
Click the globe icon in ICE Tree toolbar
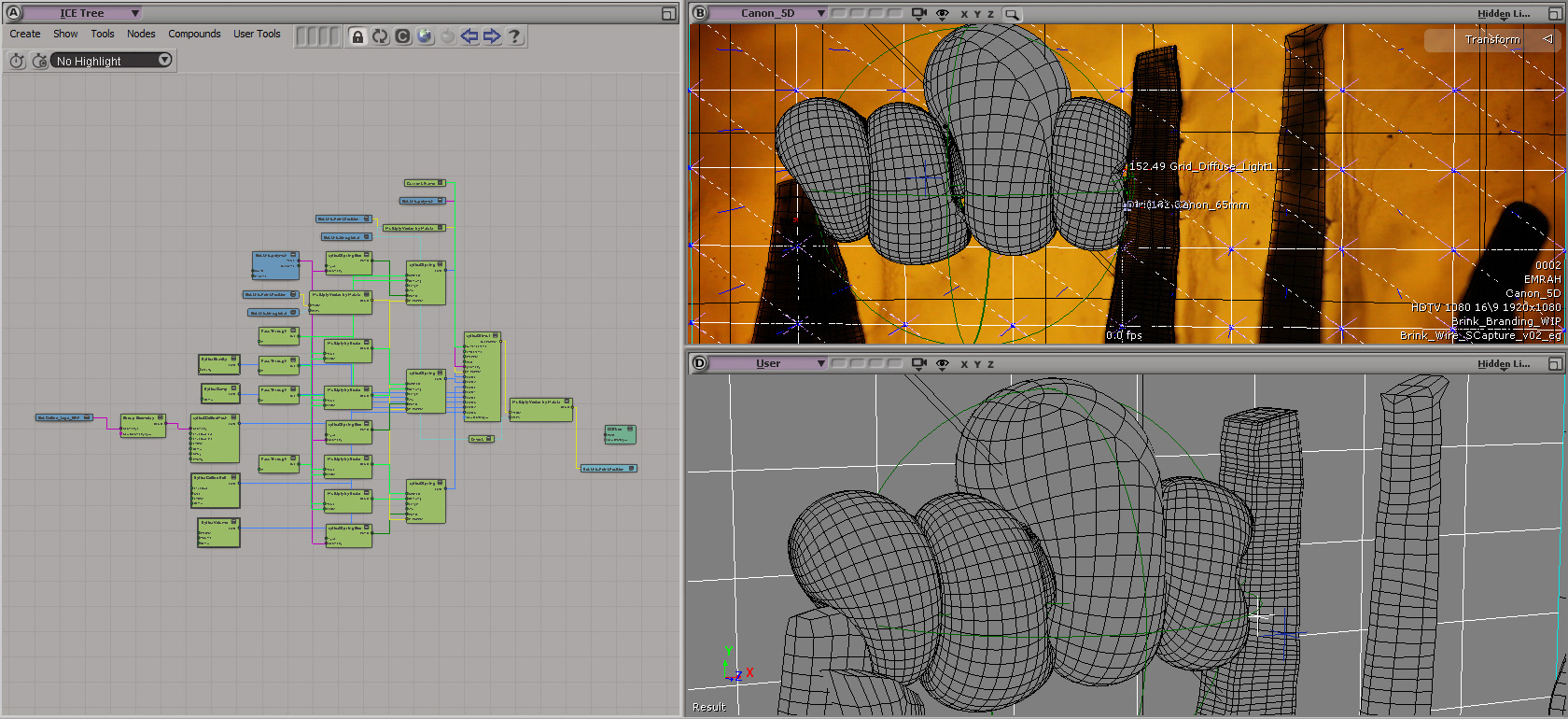point(425,36)
